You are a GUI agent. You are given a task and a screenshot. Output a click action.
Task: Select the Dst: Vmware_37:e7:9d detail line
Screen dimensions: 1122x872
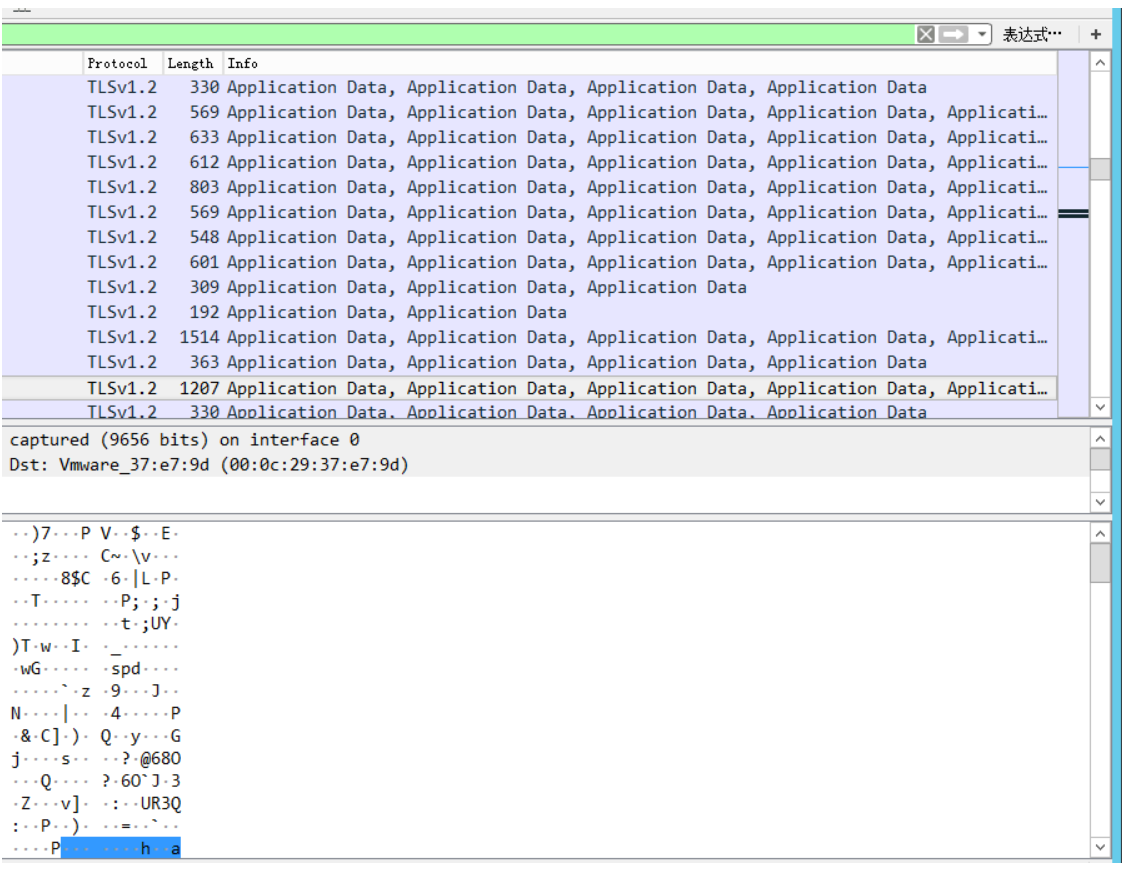point(210,465)
